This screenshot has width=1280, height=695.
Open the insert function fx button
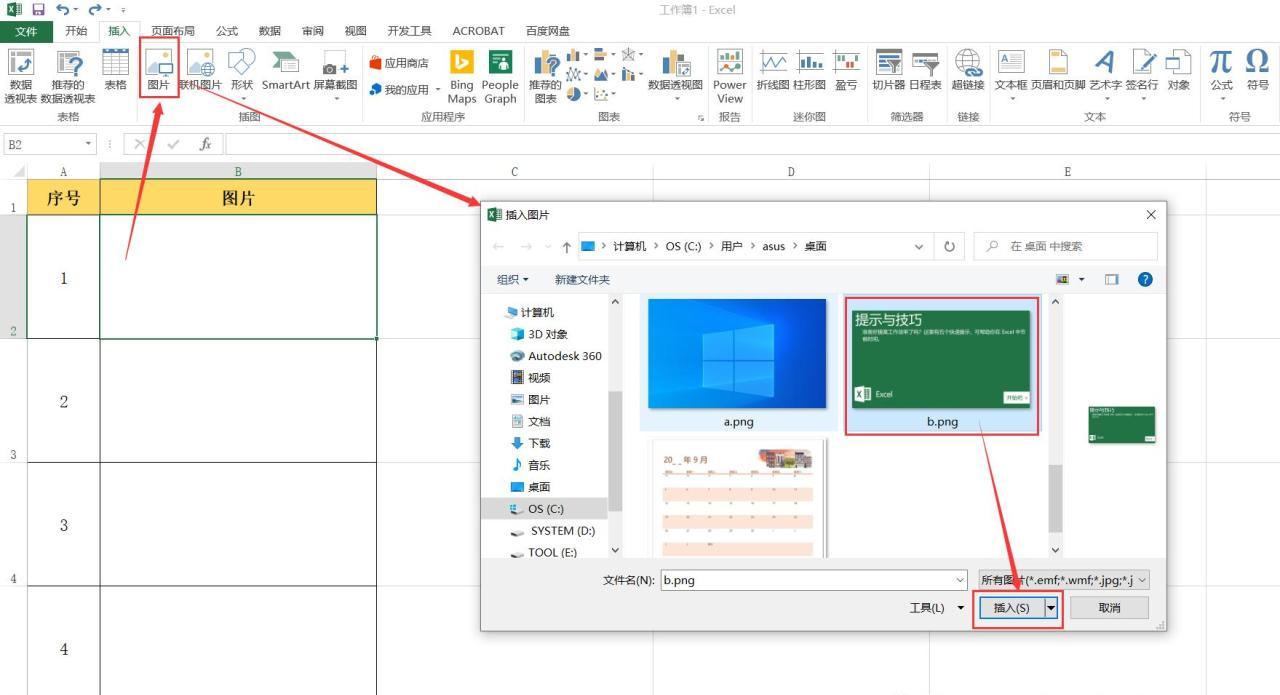coord(205,144)
